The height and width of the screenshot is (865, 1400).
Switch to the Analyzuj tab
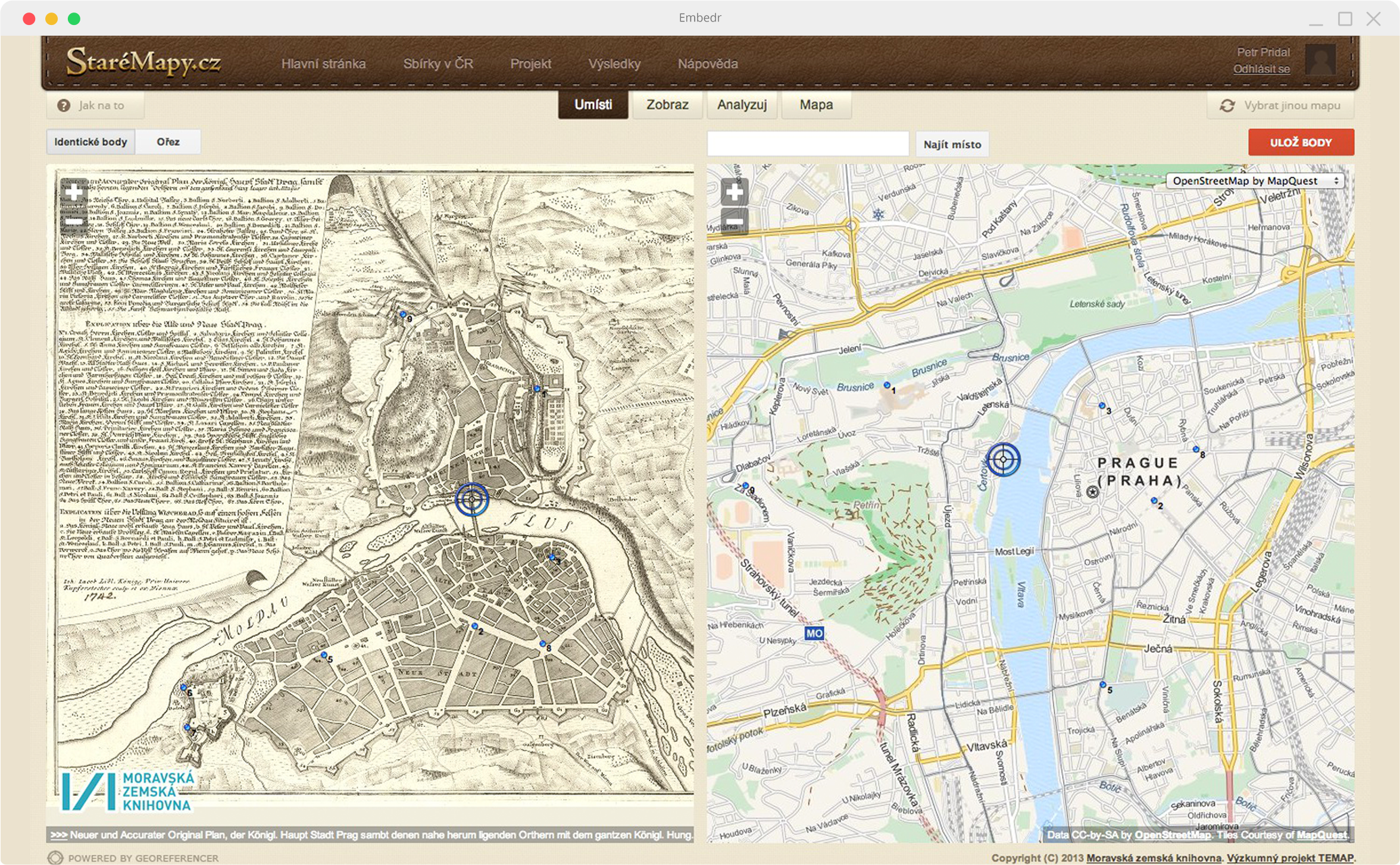[742, 105]
